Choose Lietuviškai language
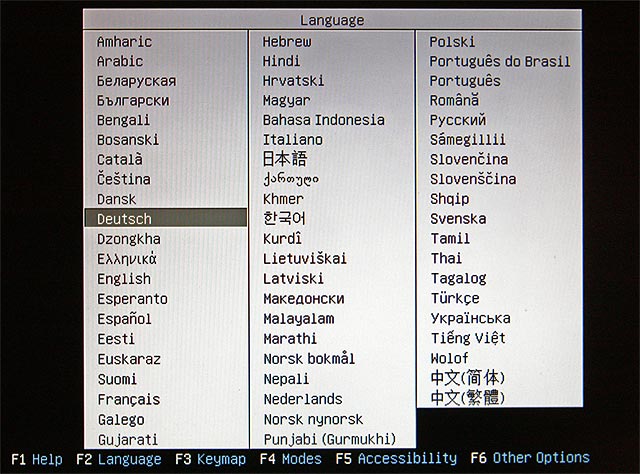640x474 pixels. pyautogui.click(x=305, y=259)
